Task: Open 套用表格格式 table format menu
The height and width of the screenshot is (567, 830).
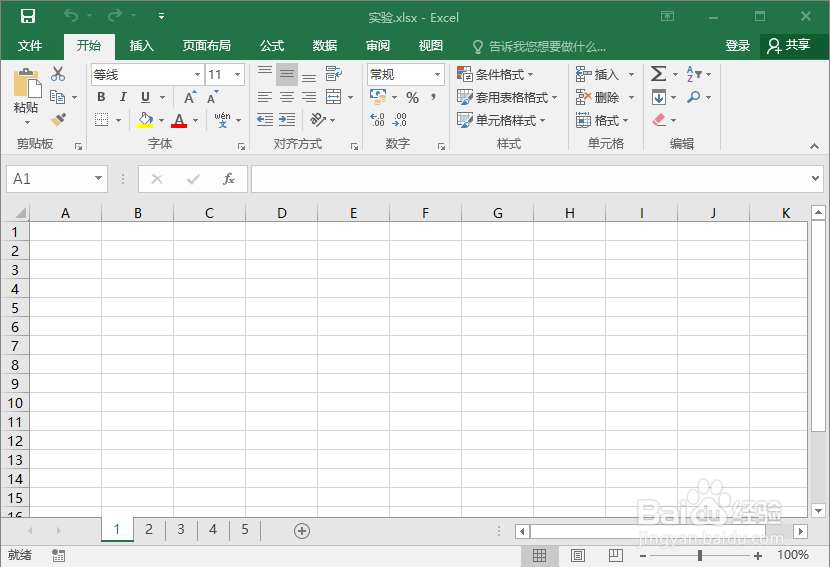Action: (x=507, y=97)
